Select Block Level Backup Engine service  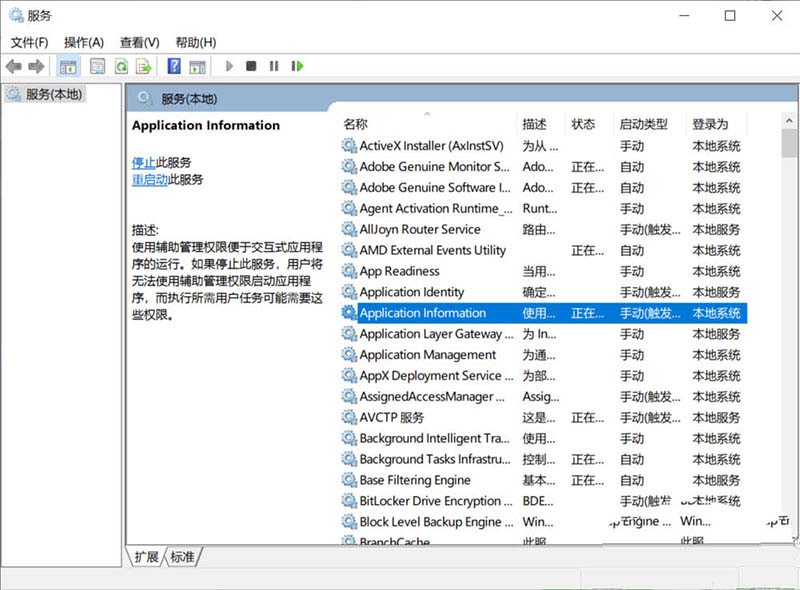pyautogui.click(x=544, y=523)
